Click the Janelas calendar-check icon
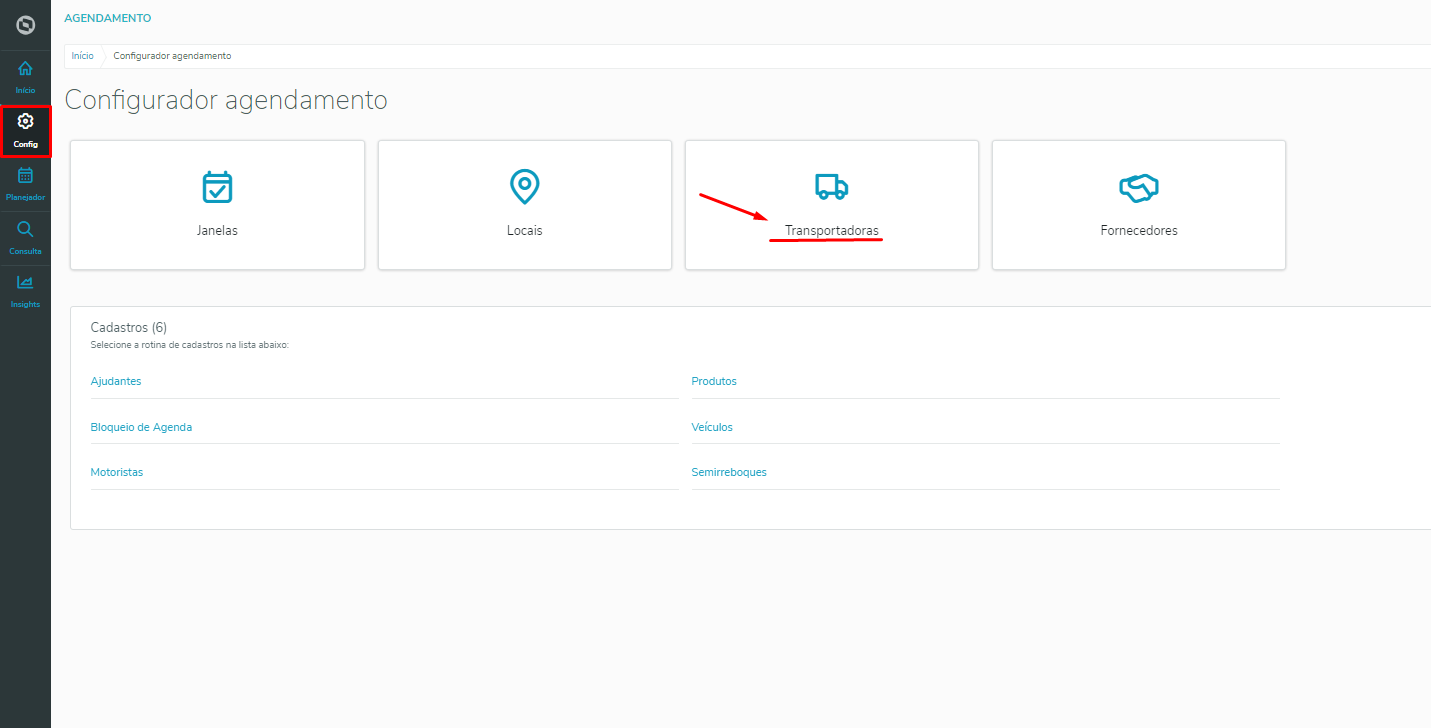This screenshot has height=728, width=1431. [x=217, y=187]
